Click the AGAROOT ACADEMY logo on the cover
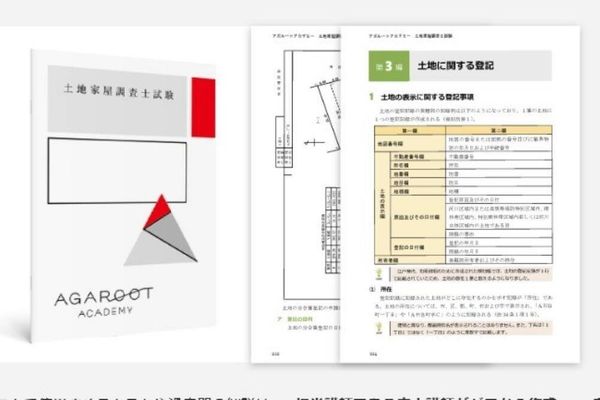This screenshot has width=600, height=400. 103,302
